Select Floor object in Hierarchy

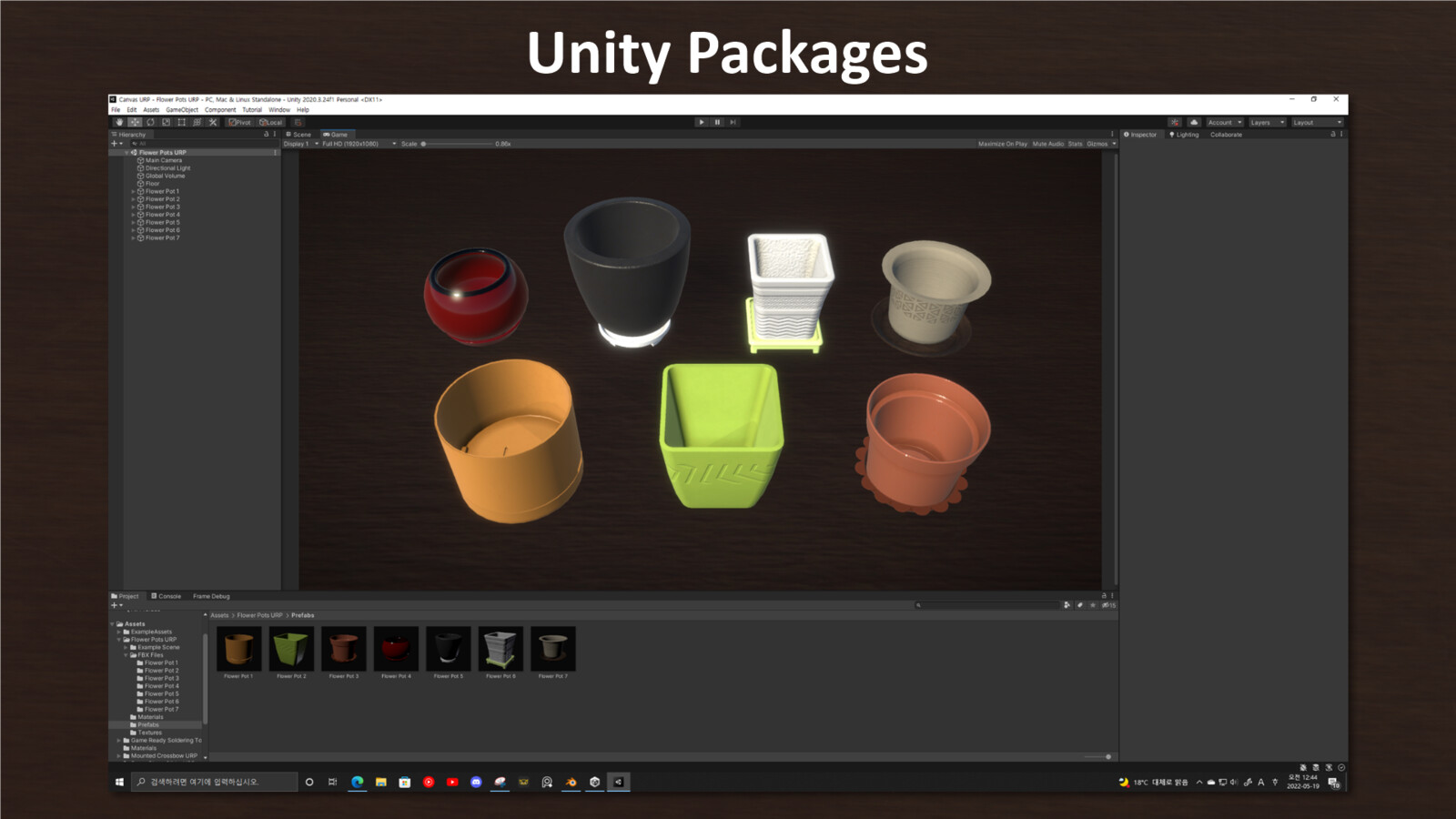point(152,184)
